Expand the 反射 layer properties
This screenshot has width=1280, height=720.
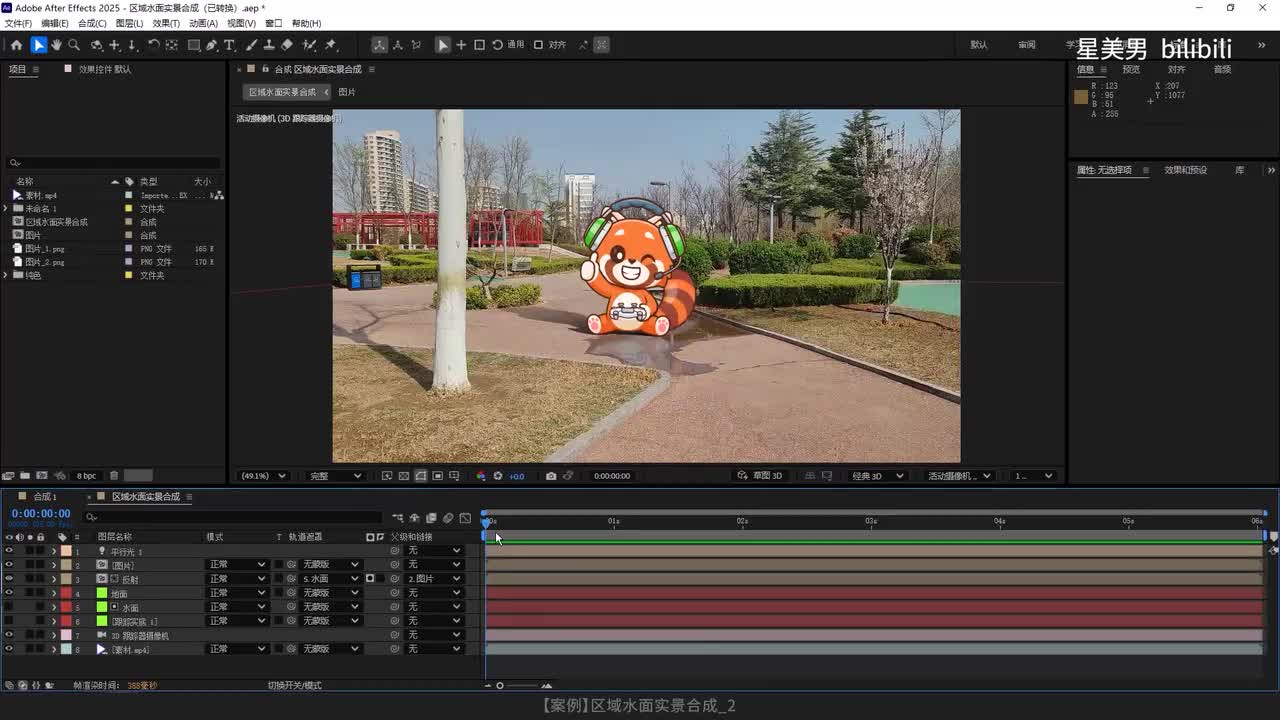tap(54, 579)
